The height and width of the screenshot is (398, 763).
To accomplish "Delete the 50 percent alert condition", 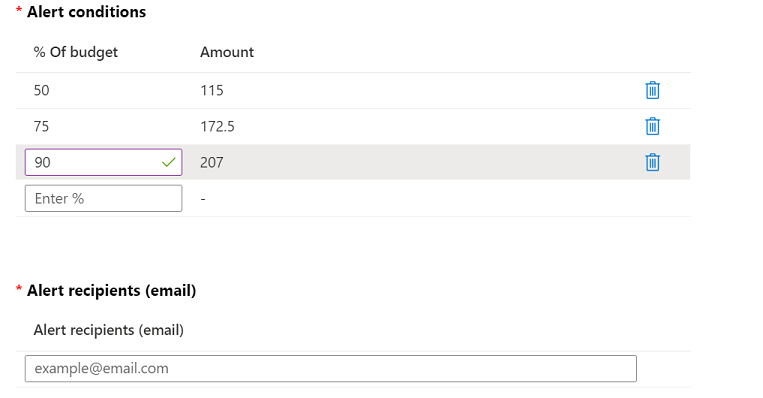I will click(x=652, y=90).
